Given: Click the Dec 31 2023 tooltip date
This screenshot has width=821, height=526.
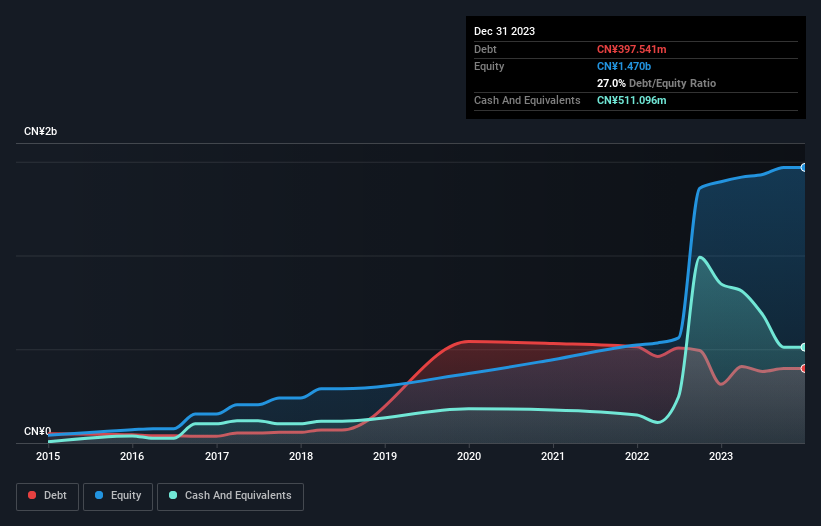Looking at the screenshot, I should click(x=504, y=31).
